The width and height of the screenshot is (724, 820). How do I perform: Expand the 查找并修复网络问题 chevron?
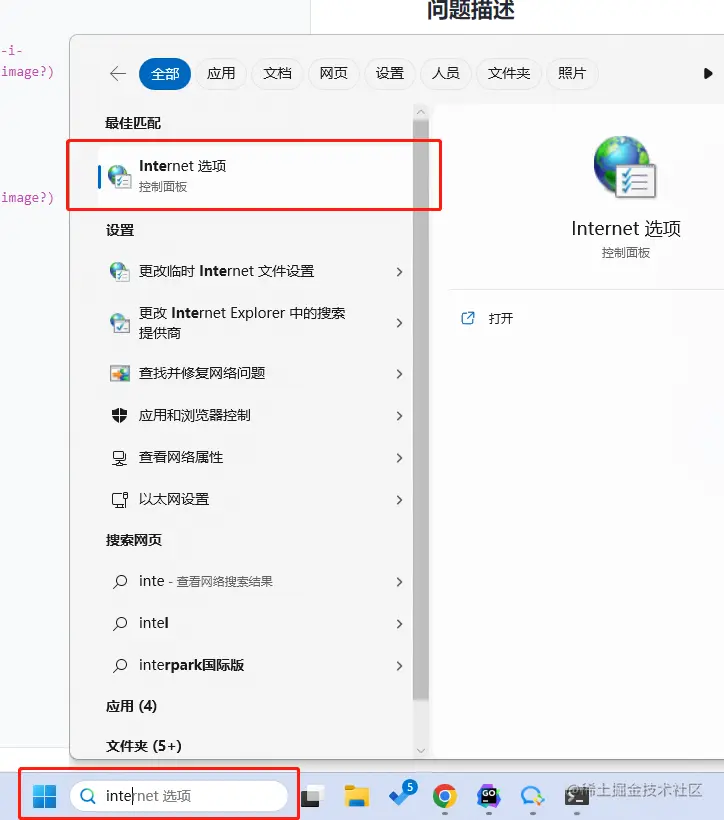point(399,374)
